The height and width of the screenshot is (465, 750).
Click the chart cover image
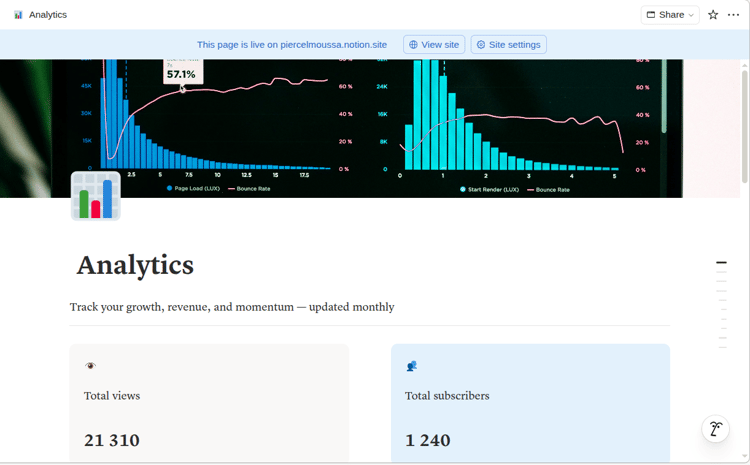click(400, 120)
